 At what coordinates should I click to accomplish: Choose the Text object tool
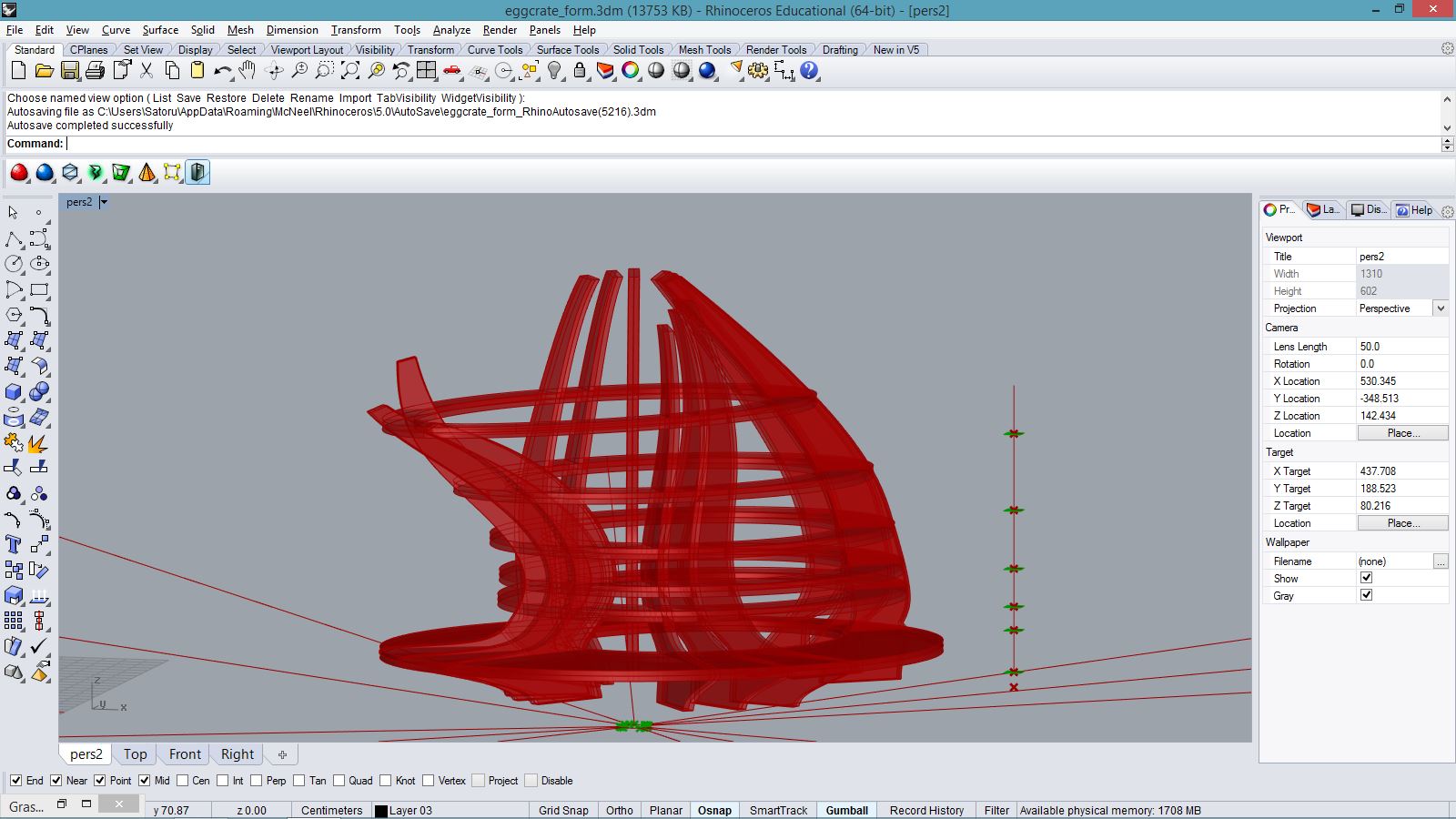(x=14, y=544)
